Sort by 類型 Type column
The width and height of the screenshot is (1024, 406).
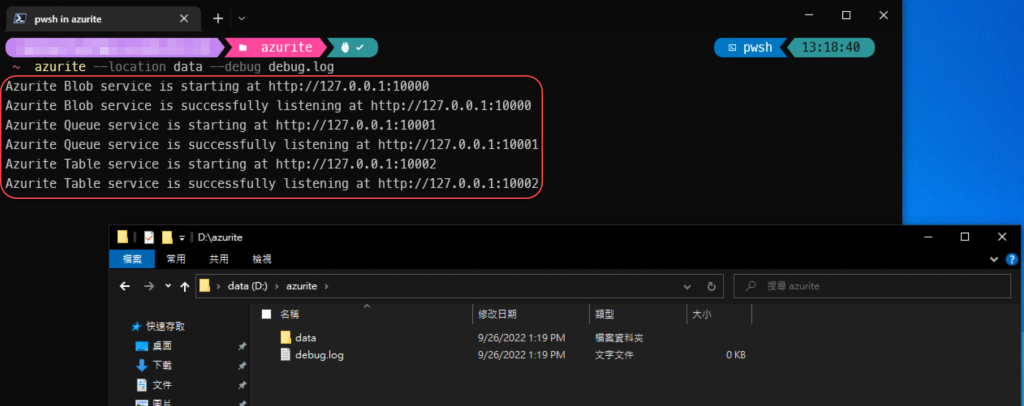[x=605, y=314]
